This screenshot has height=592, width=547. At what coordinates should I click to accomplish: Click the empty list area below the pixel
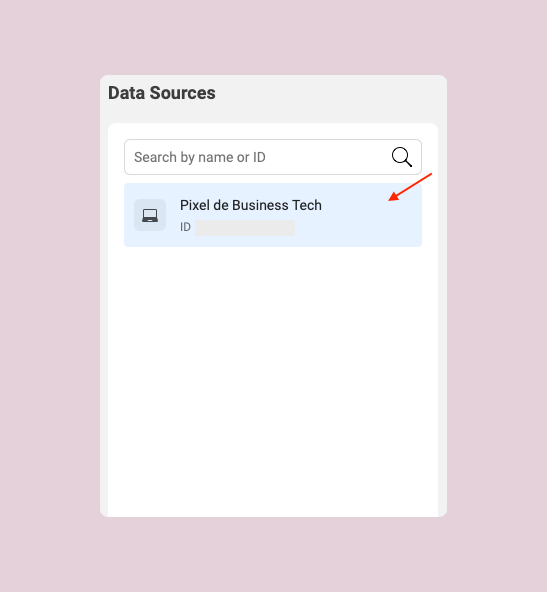(x=273, y=378)
